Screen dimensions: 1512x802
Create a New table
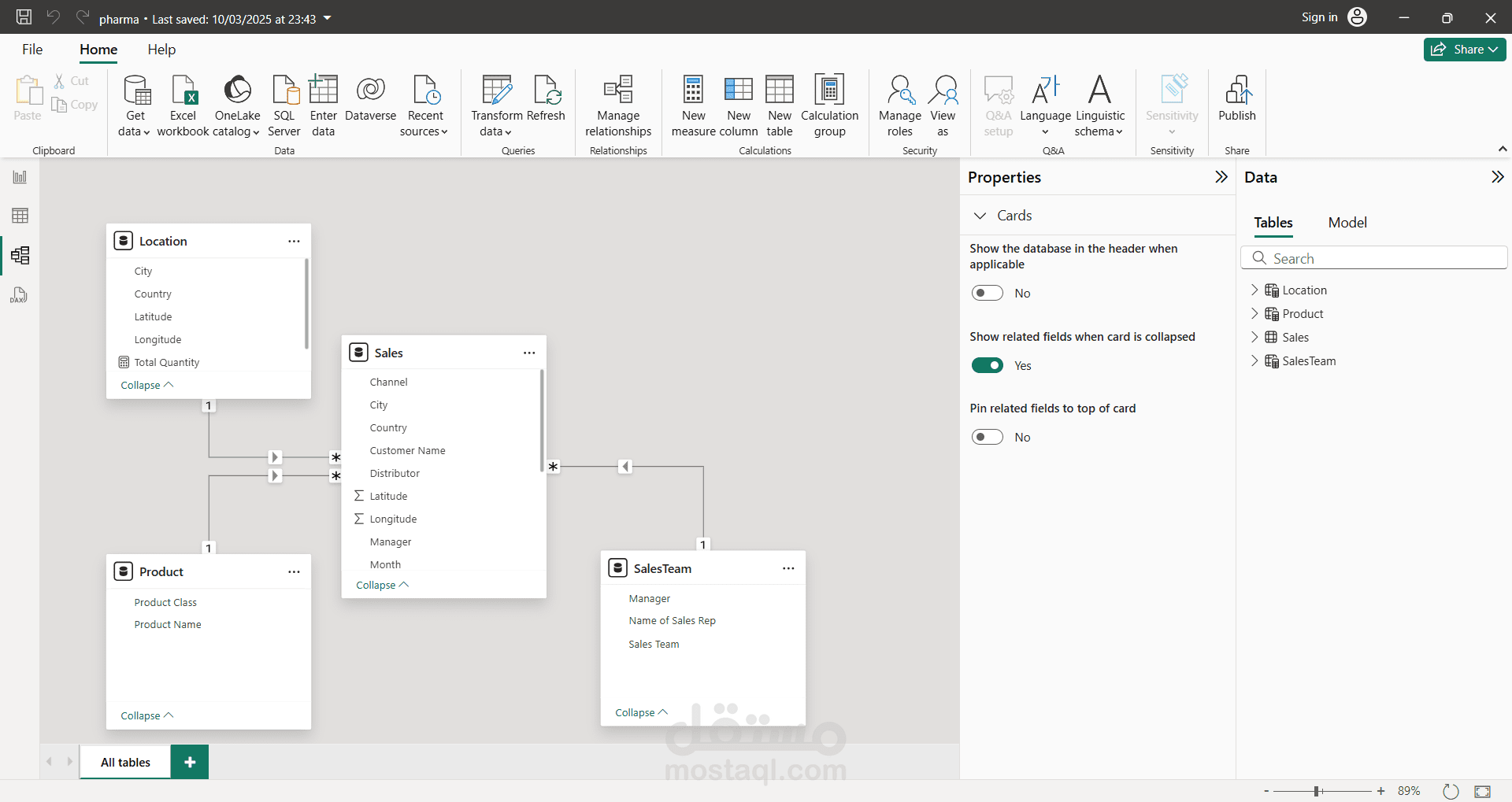click(x=780, y=105)
